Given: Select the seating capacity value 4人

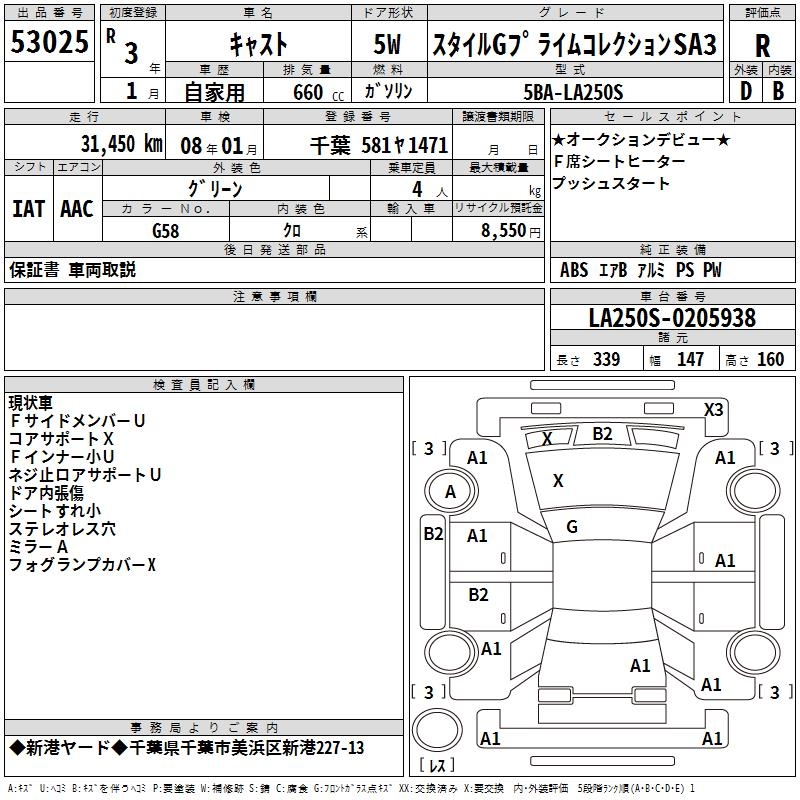Looking at the screenshot, I should pyautogui.click(x=429, y=190).
